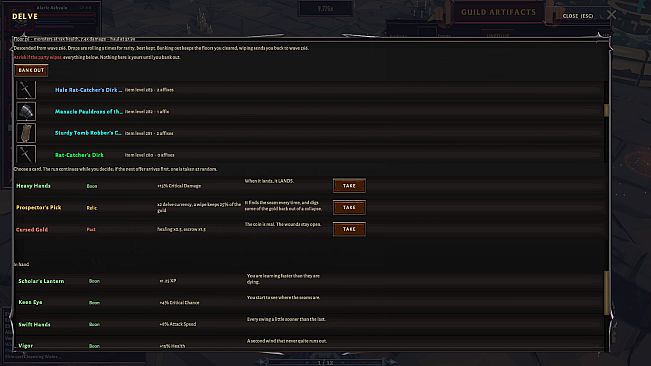
Task: Click the red party wipes warning text
Action: tap(38, 57)
